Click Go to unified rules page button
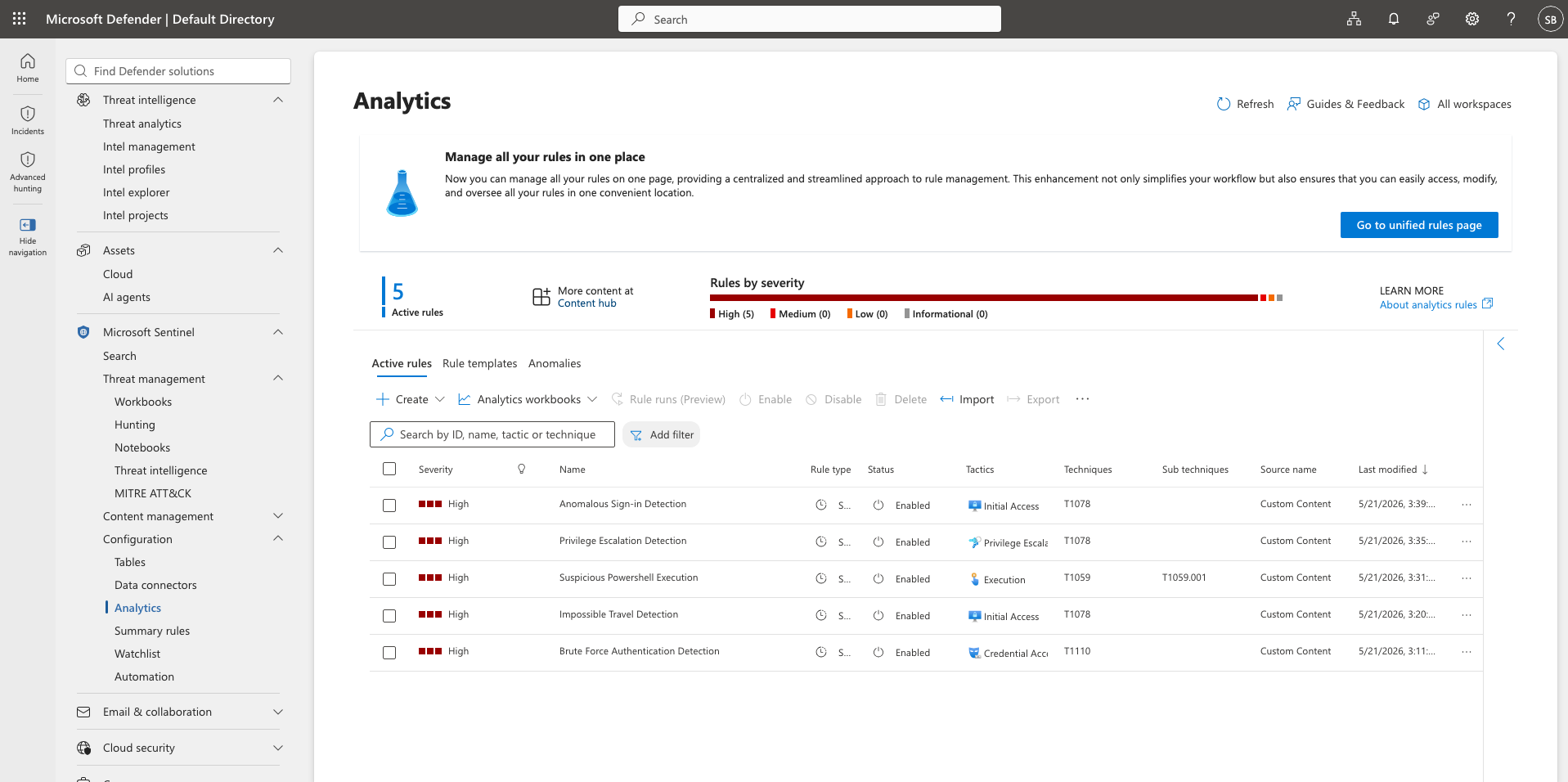This screenshot has width=1568, height=782. (1419, 225)
